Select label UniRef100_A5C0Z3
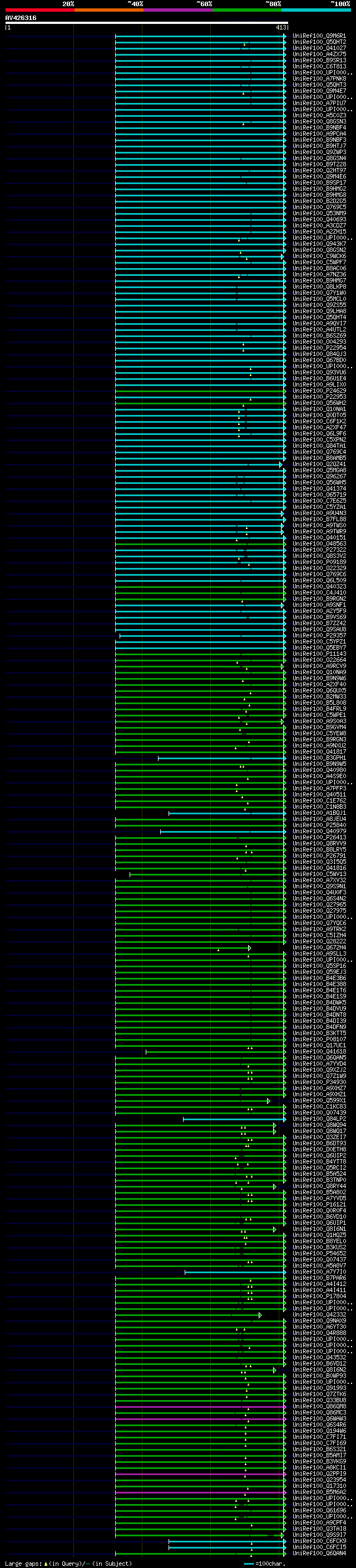Viewport: 356px width, 1568px height. tap(319, 116)
